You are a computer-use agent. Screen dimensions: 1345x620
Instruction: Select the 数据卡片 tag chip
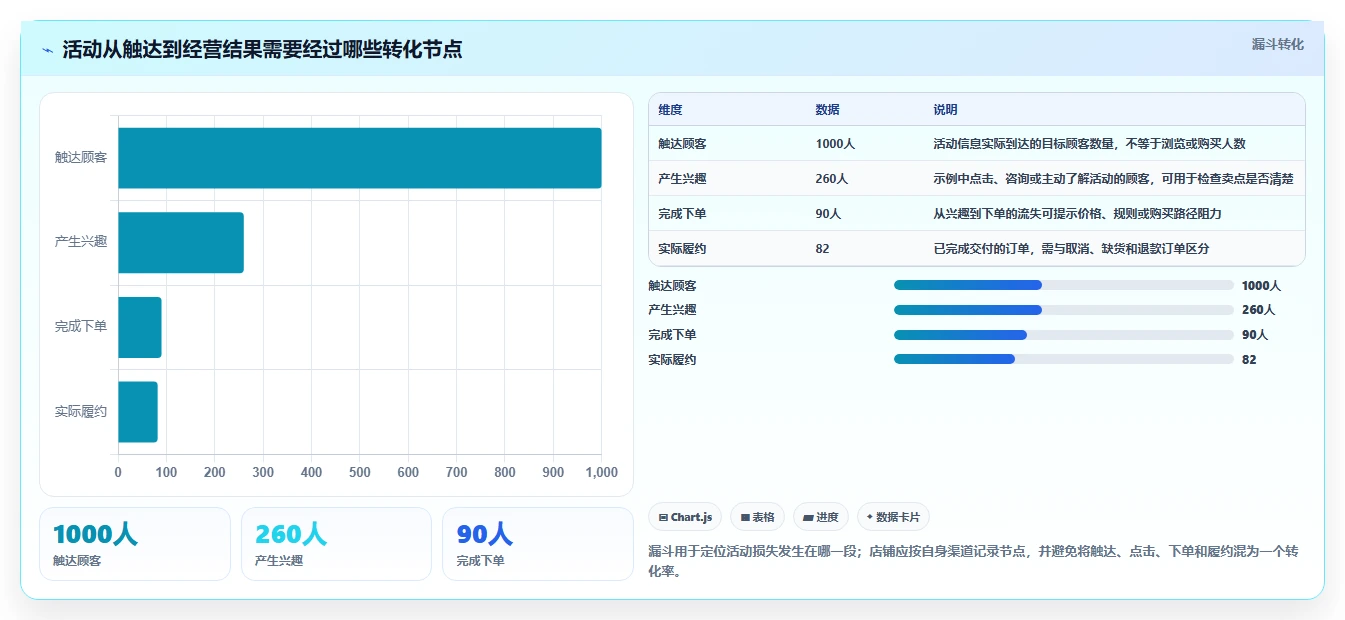tap(893, 517)
